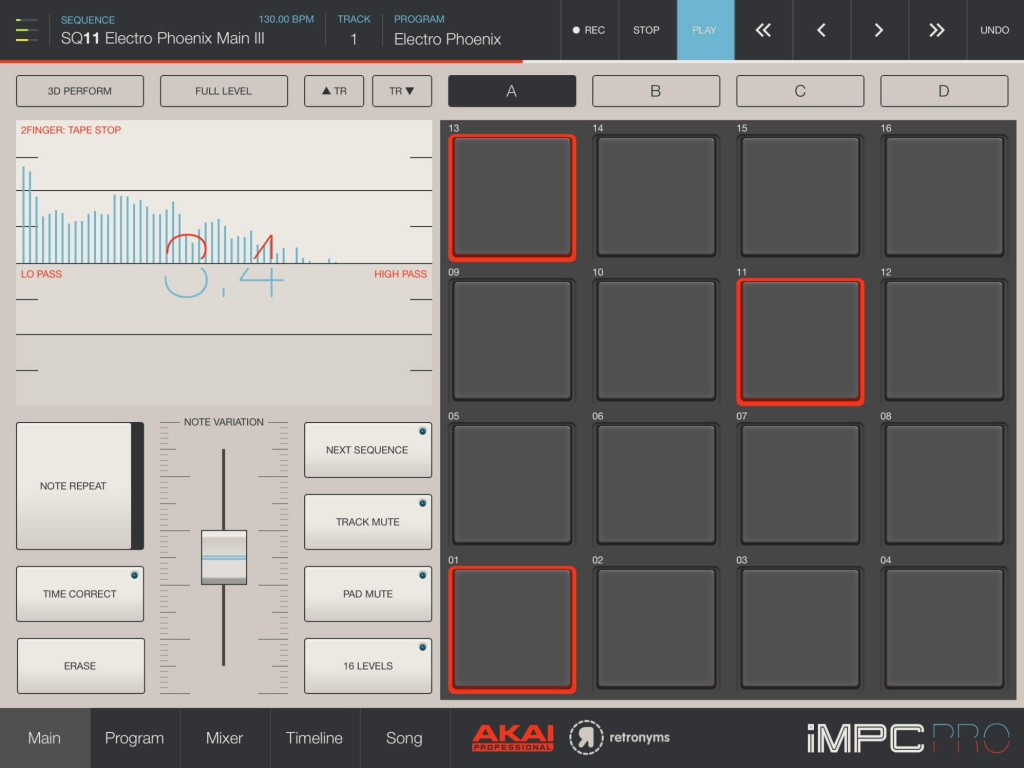This screenshot has width=1024, height=768.
Task: Activate 3D PERFORM mode
Action: tap(80, 91)
